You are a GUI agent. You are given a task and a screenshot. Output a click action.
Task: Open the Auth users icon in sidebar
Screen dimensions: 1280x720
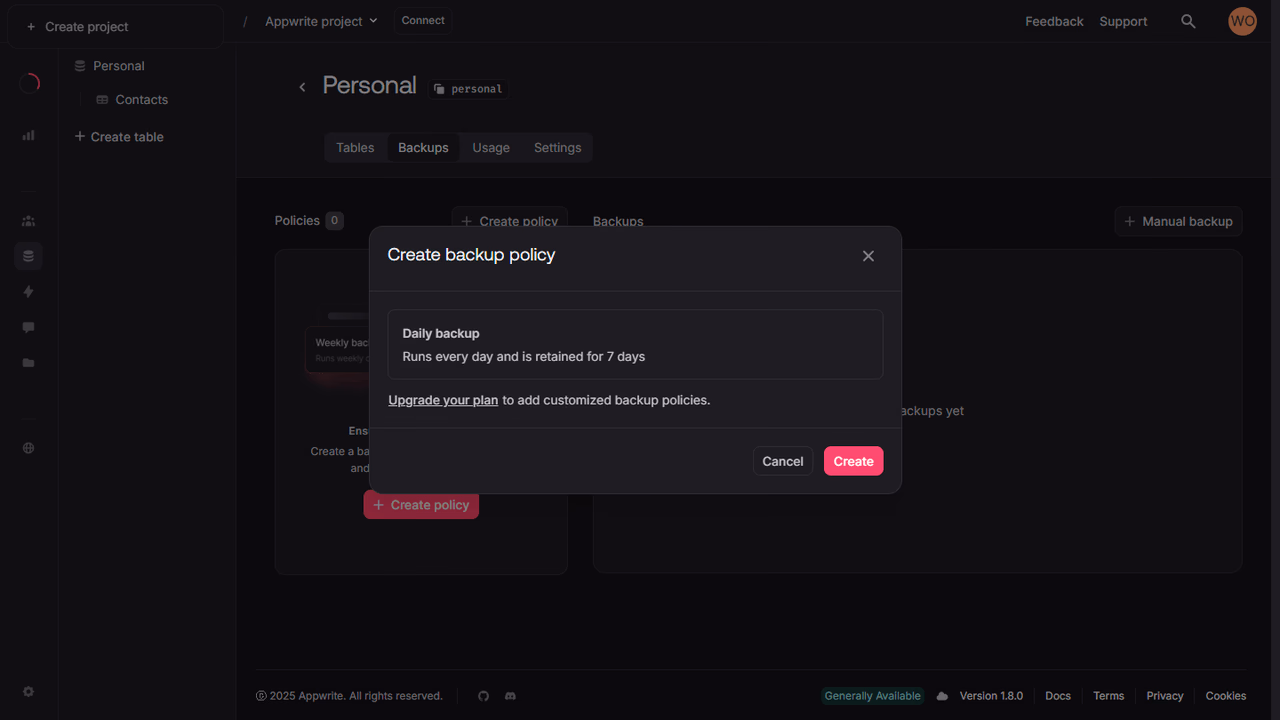click(x=28, y=221)
